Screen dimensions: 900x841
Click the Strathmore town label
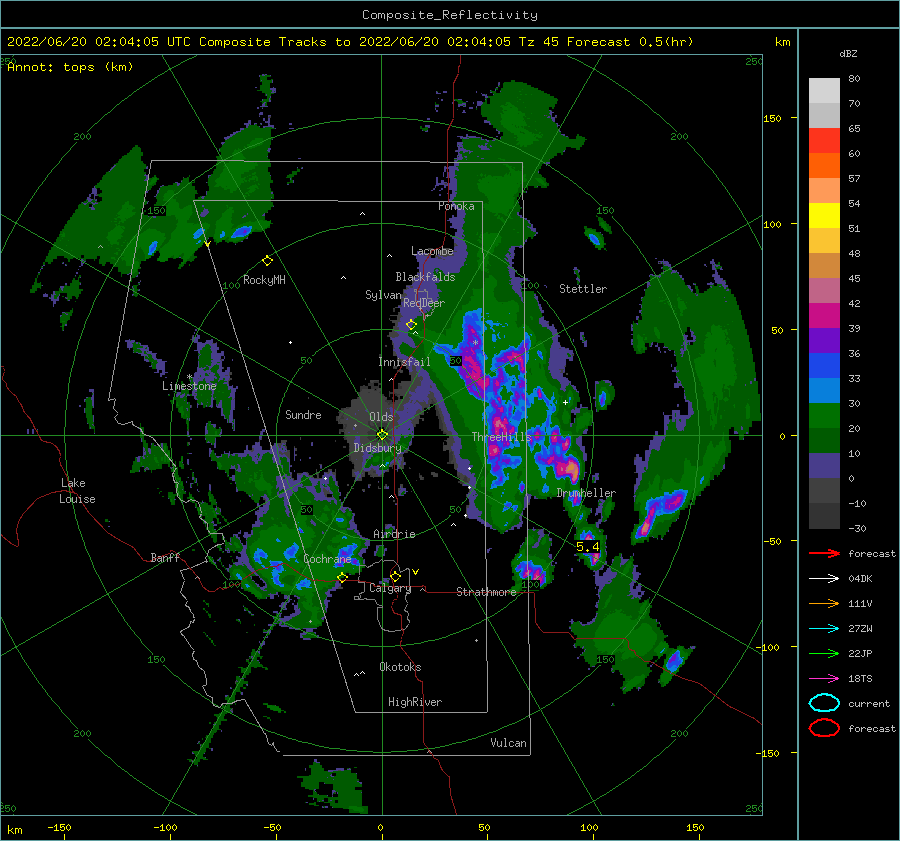[x=486, y=592]
